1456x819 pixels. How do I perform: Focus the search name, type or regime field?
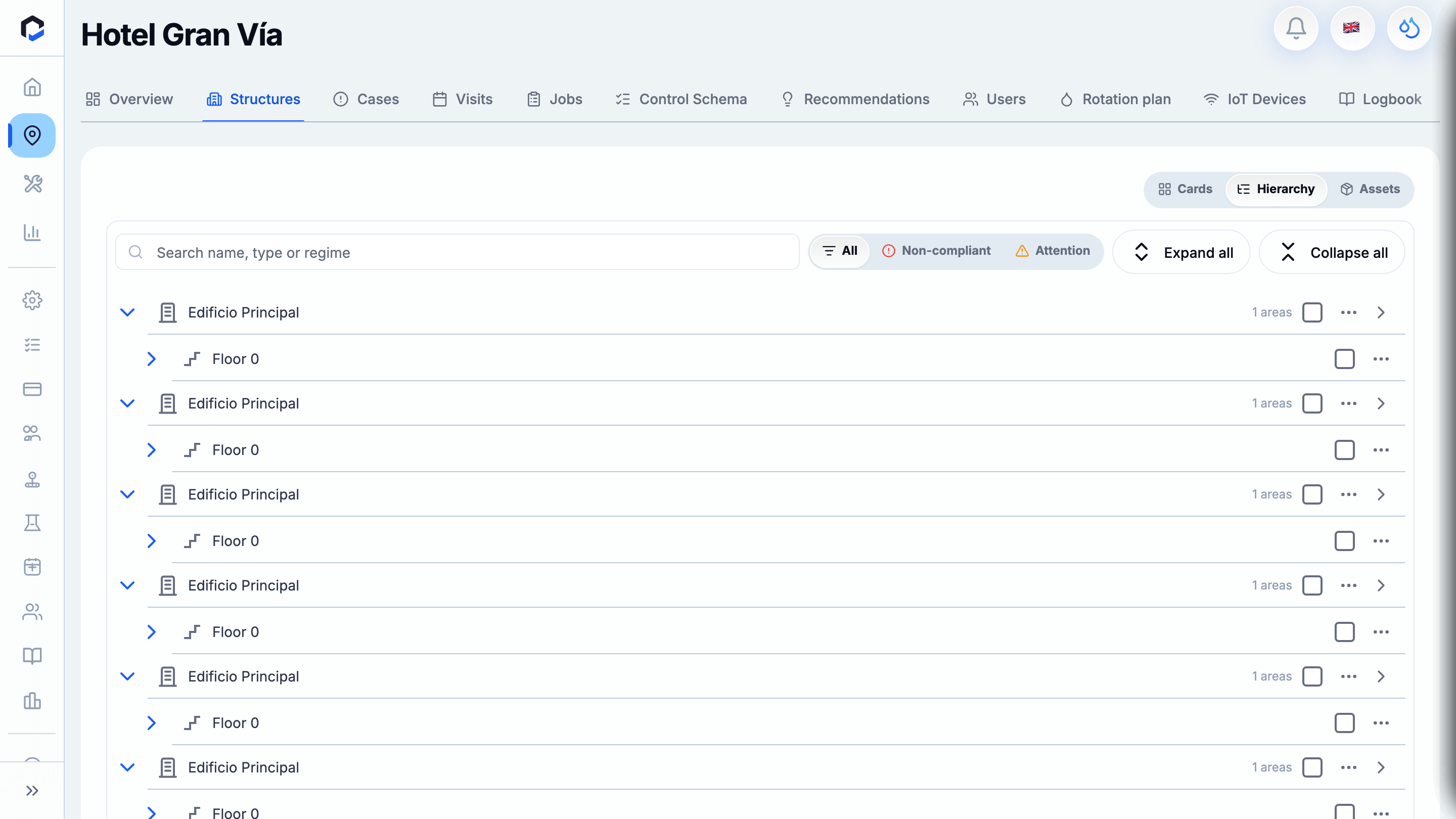(457, 252)
